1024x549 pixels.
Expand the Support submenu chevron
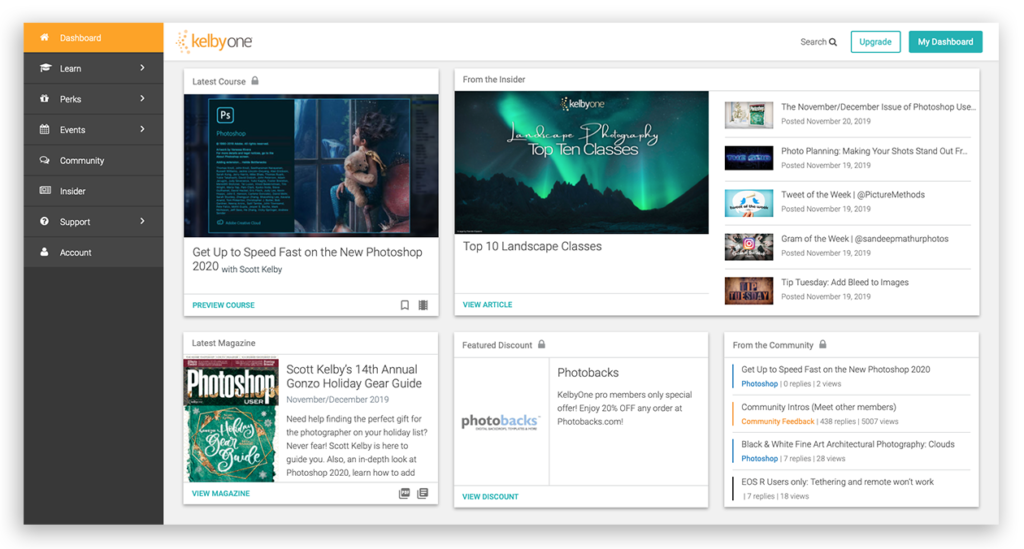pos(142,221)
